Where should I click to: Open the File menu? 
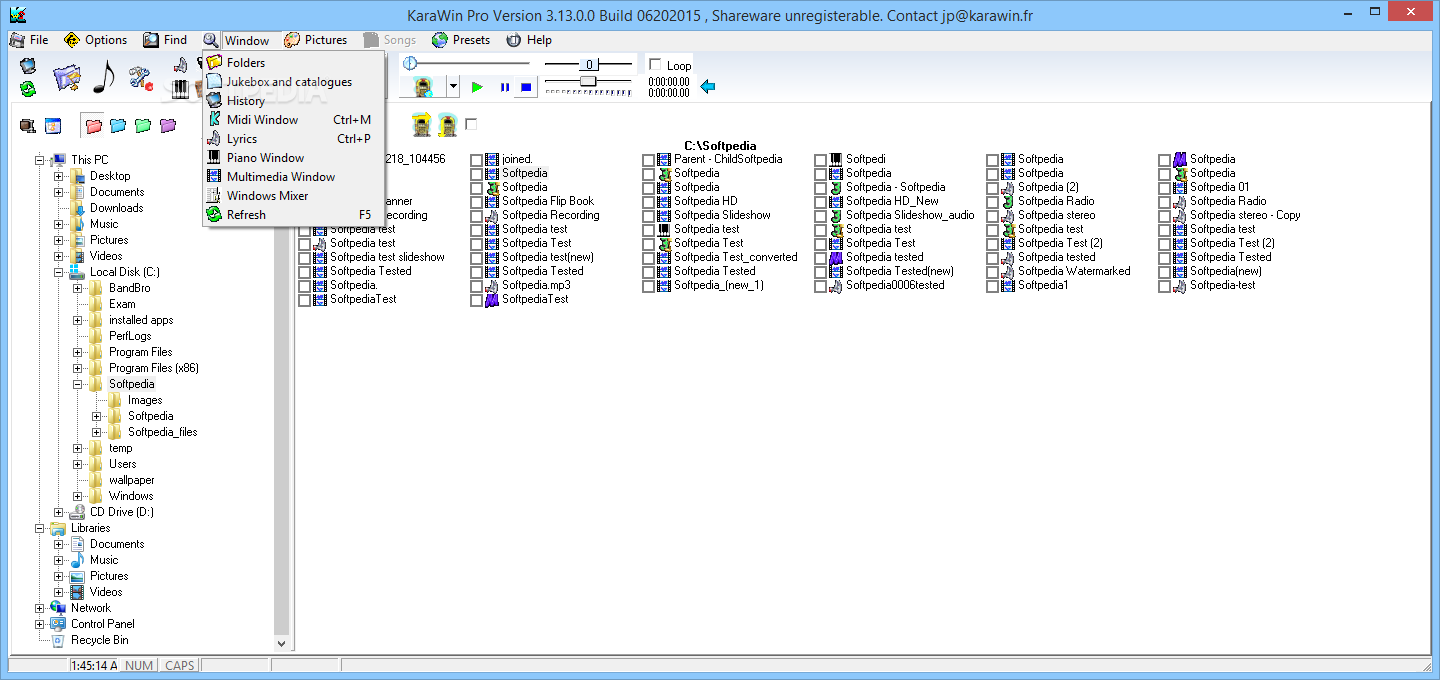tap(29, 40)
